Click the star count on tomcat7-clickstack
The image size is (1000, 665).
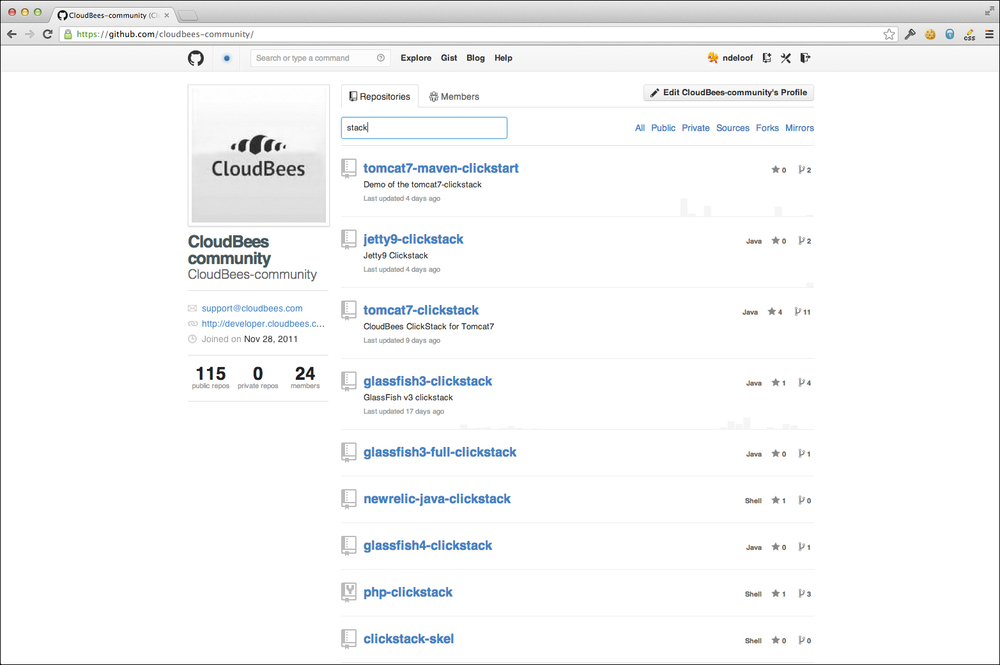(775, 312)
